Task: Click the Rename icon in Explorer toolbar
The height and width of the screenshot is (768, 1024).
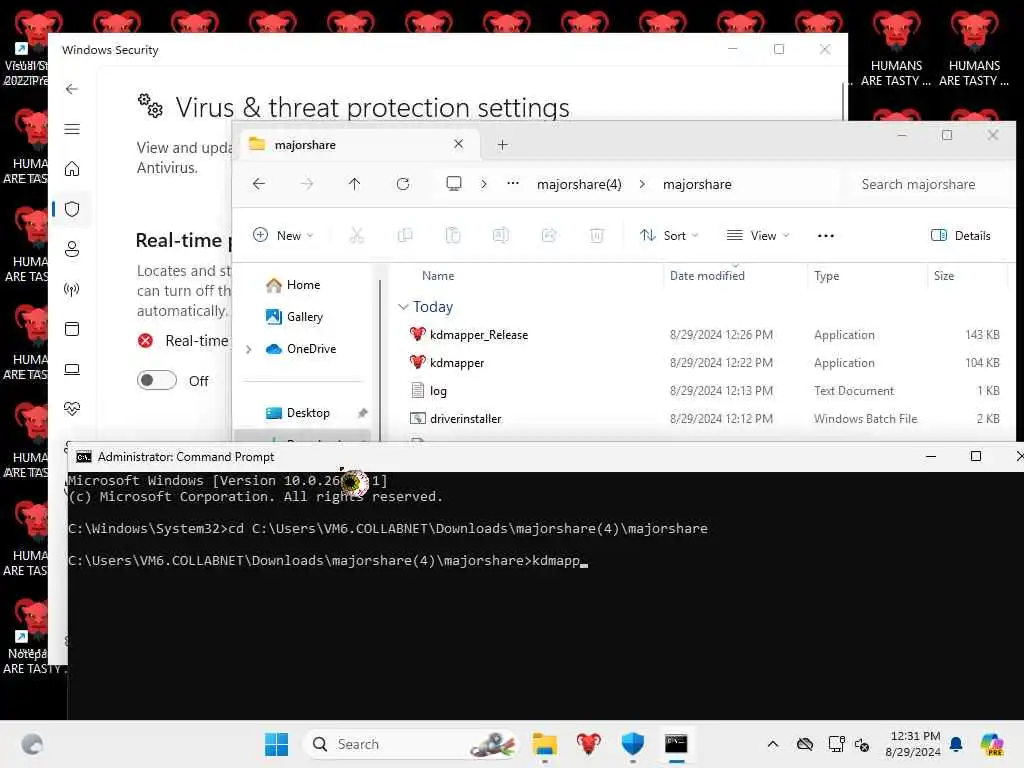Action: click(x=501, y=235)
